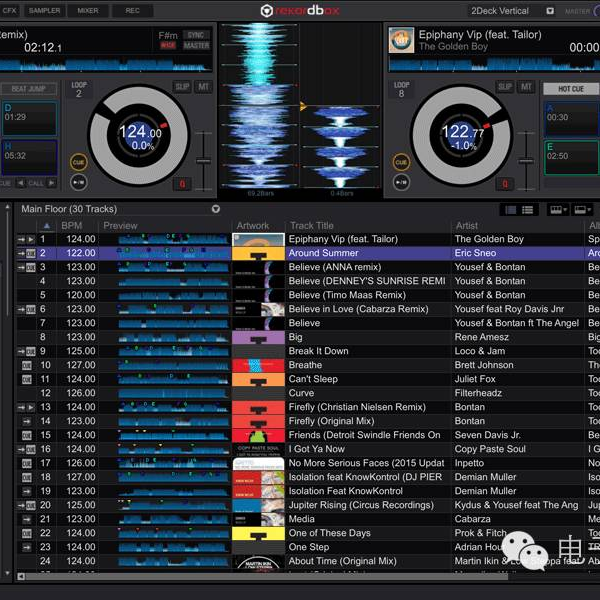Click the right deck tempo slider
This screenshot has height=600, width=600.
point(526,161)
